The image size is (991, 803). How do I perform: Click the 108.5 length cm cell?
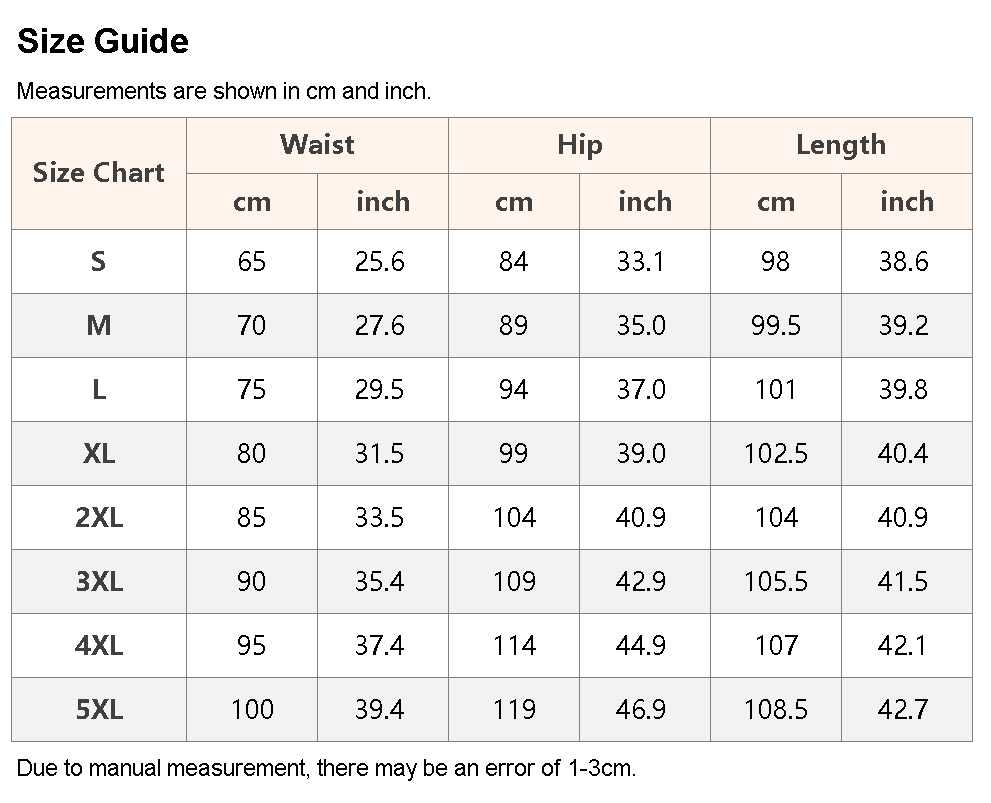pyautogui.click(x=776, y=709)
